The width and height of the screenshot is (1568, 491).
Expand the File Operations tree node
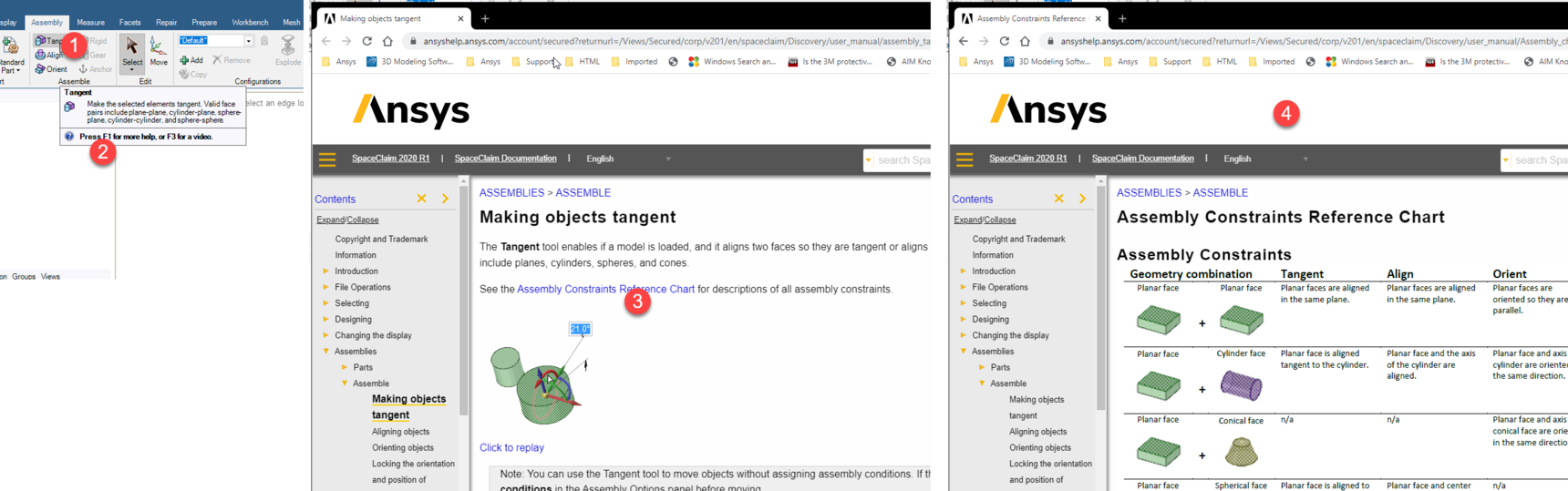pyautogui.click(x=325, y=287)
